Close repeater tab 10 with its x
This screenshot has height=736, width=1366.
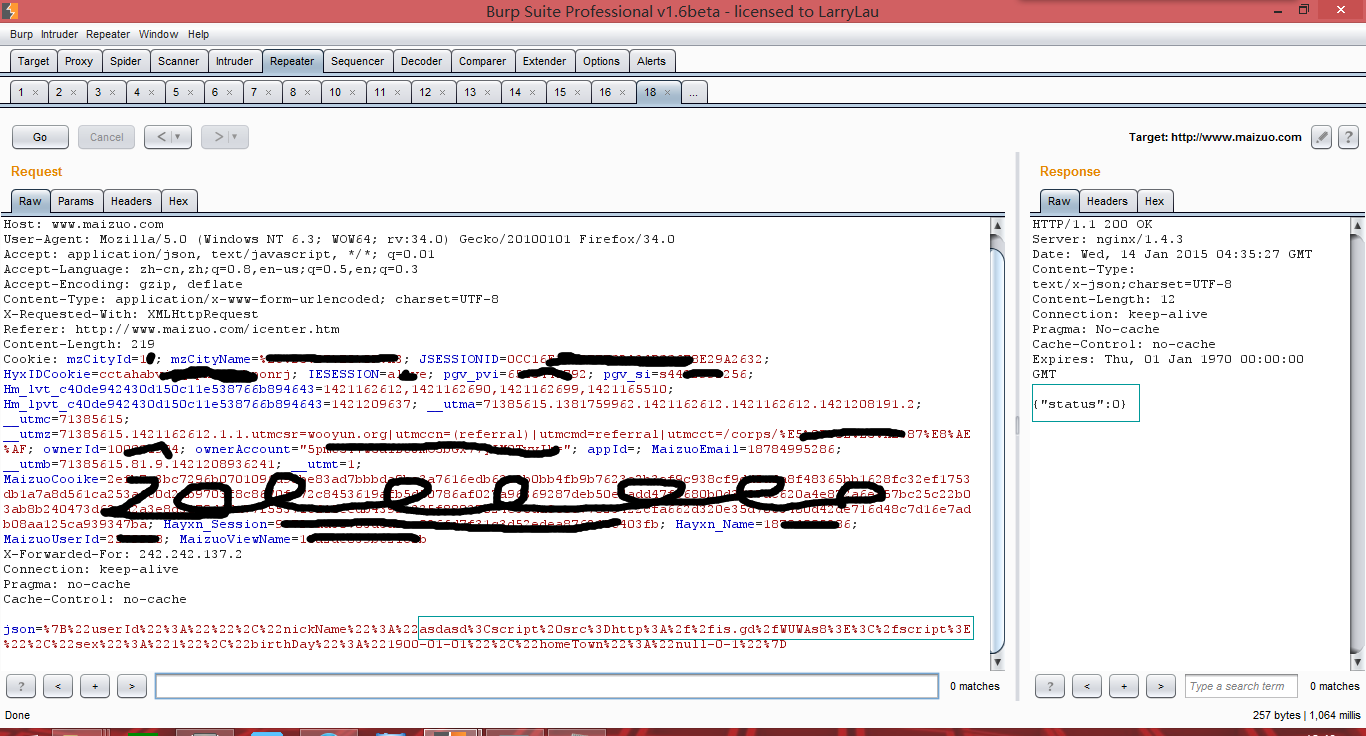click(352, 92)
